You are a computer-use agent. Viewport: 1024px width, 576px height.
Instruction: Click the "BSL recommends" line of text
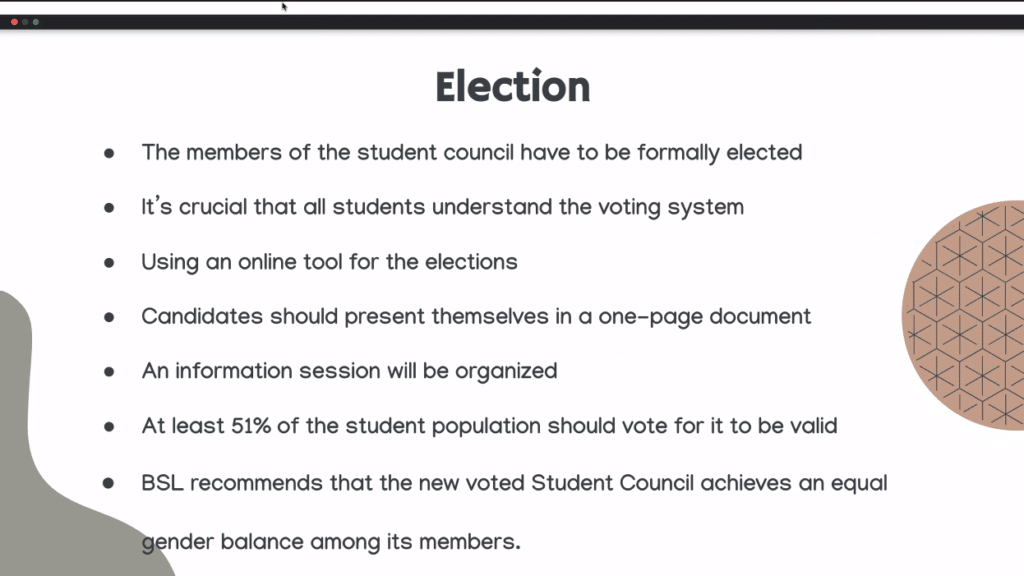coord(514,483)
